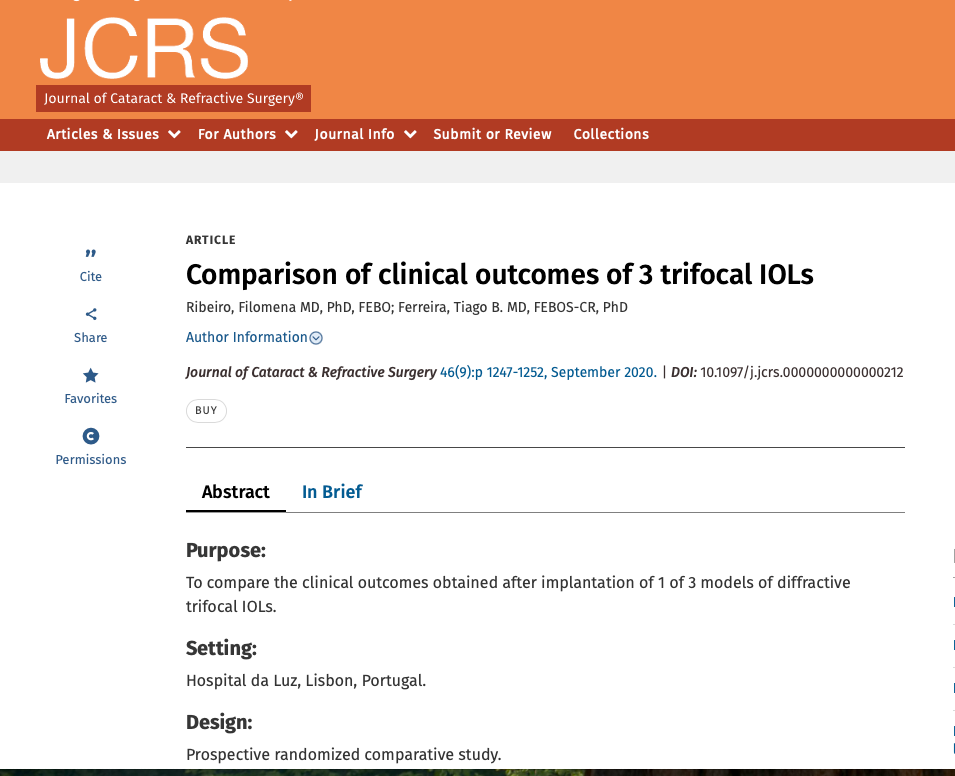Click the JCRS journal logo
955x776 pixels.
[144, 48]
